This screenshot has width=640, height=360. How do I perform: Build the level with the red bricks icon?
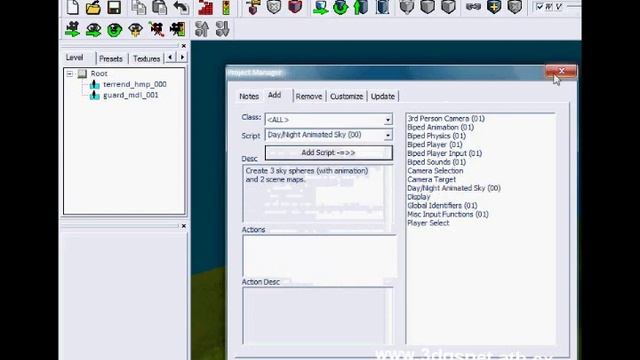pos(205,7)
